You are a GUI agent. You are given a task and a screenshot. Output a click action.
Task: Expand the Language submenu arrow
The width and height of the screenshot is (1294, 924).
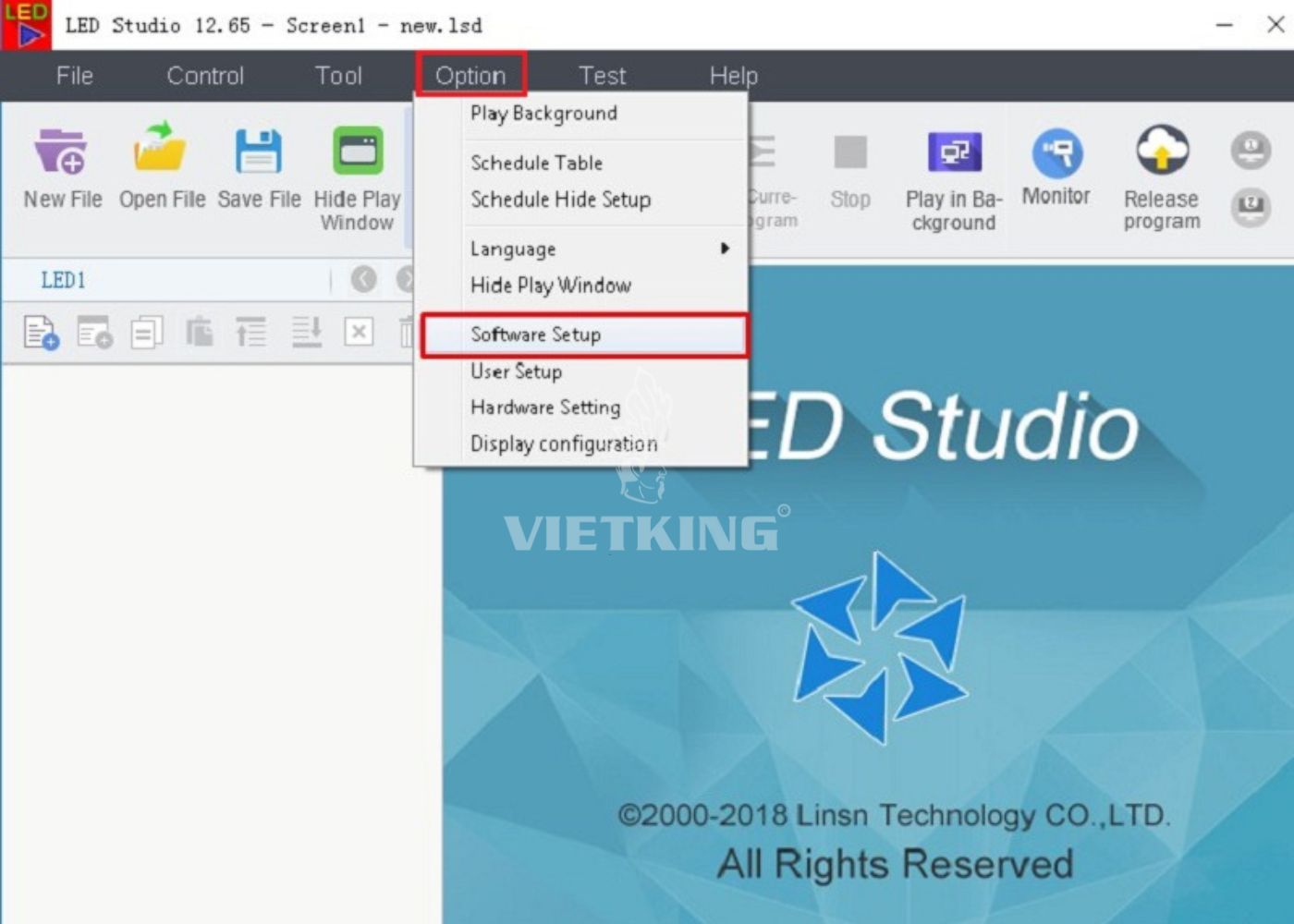725,249
